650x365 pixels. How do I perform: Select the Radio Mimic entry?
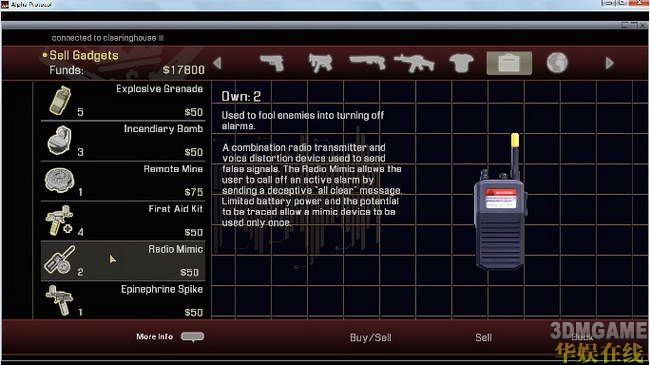[123, 261]
